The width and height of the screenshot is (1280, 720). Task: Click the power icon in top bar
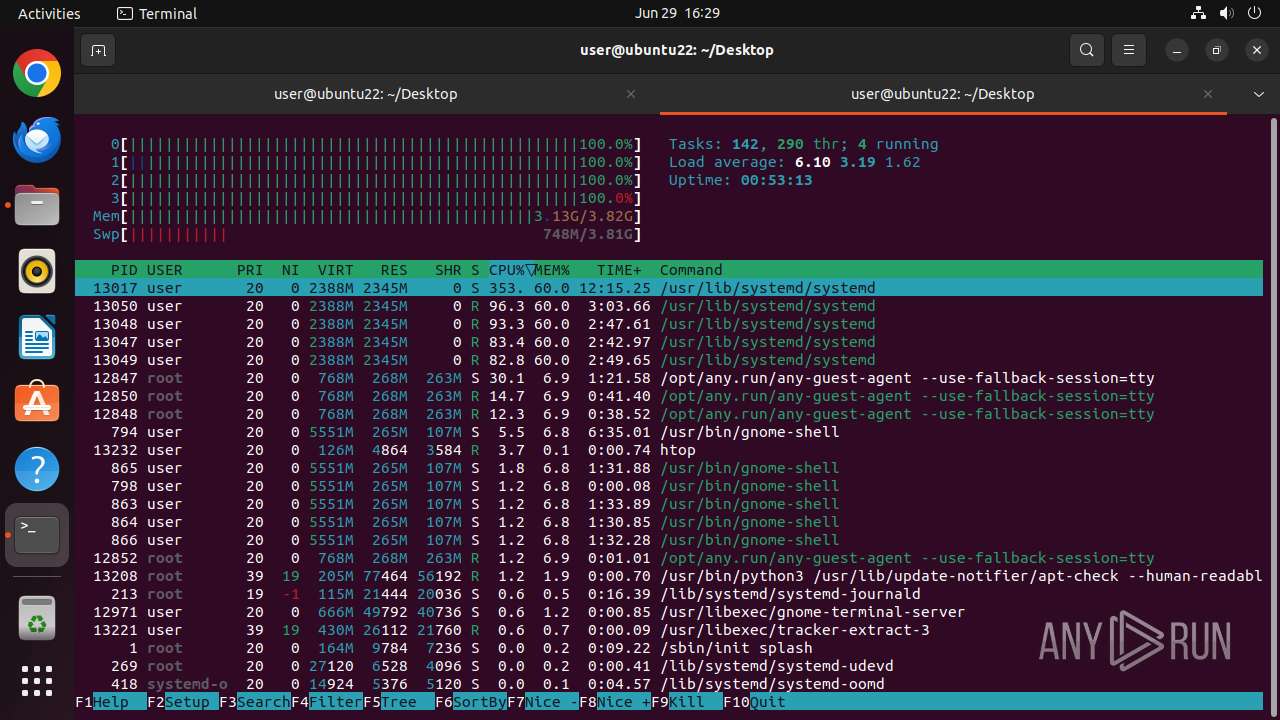point(1254,14)
